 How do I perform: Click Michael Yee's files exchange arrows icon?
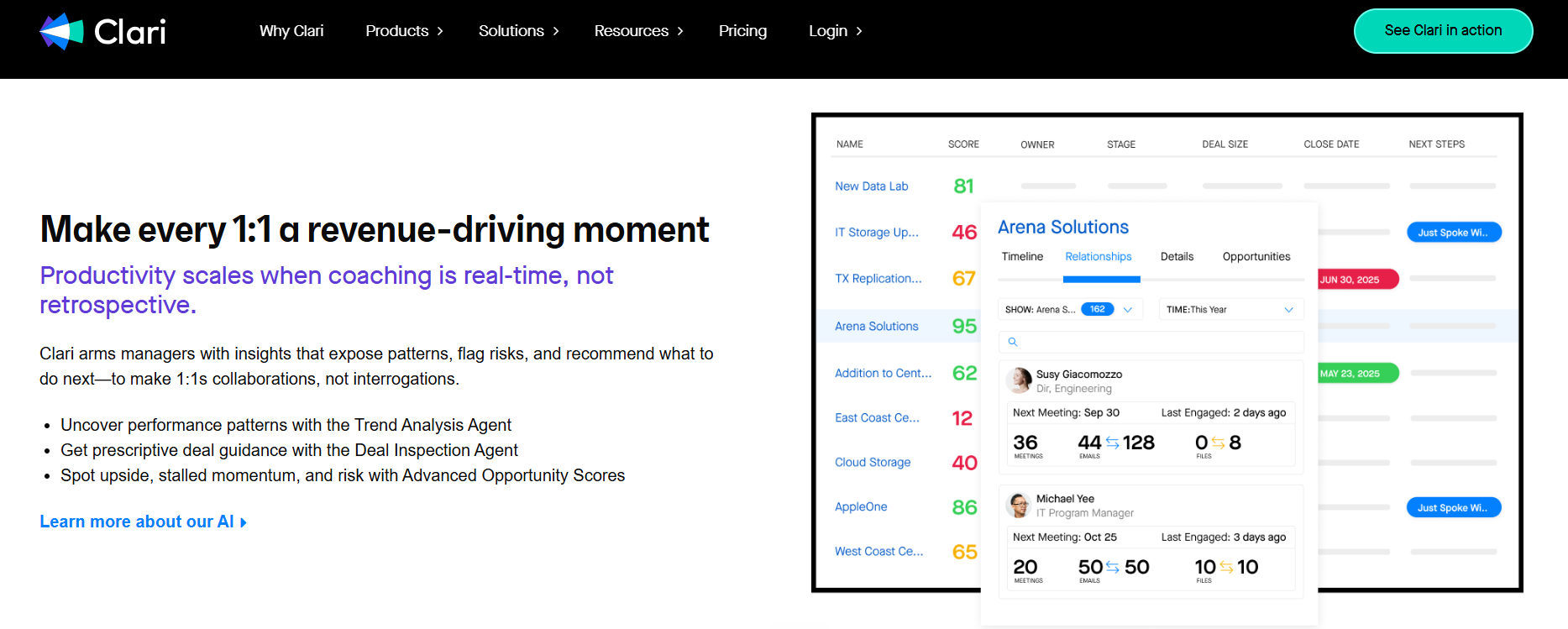point(1226,568)
